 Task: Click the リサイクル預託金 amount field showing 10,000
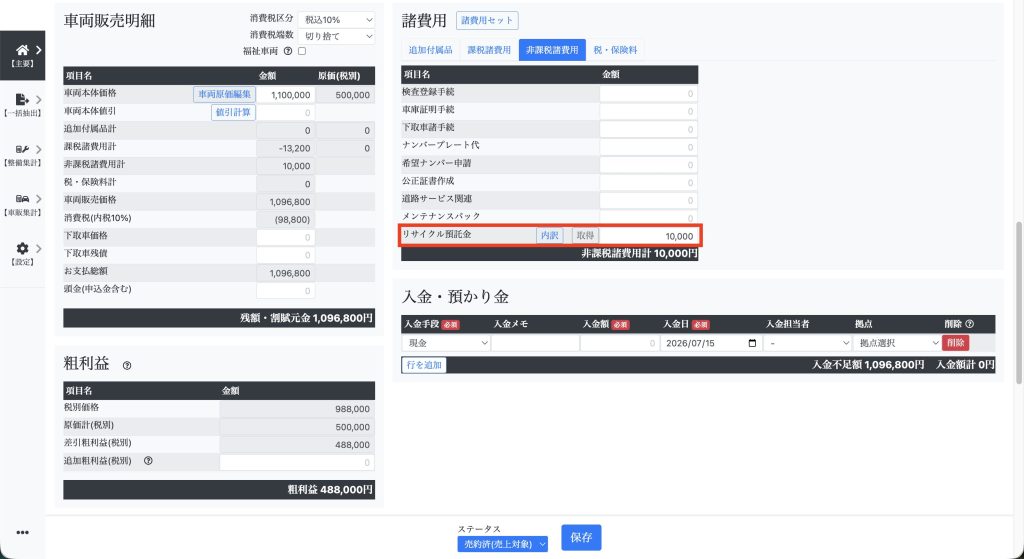click(x=648, y=236)
